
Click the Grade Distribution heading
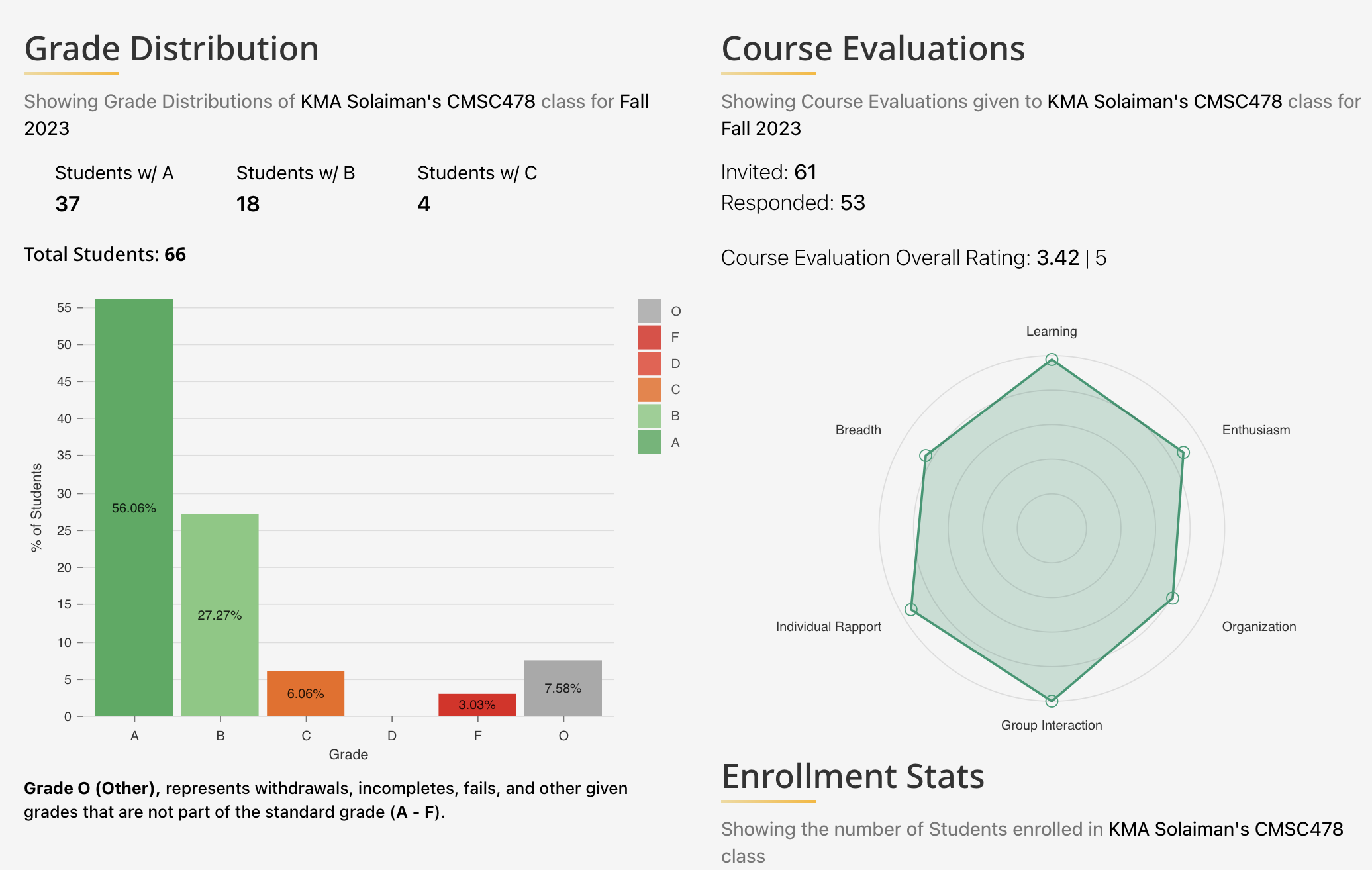coord(171,48)
